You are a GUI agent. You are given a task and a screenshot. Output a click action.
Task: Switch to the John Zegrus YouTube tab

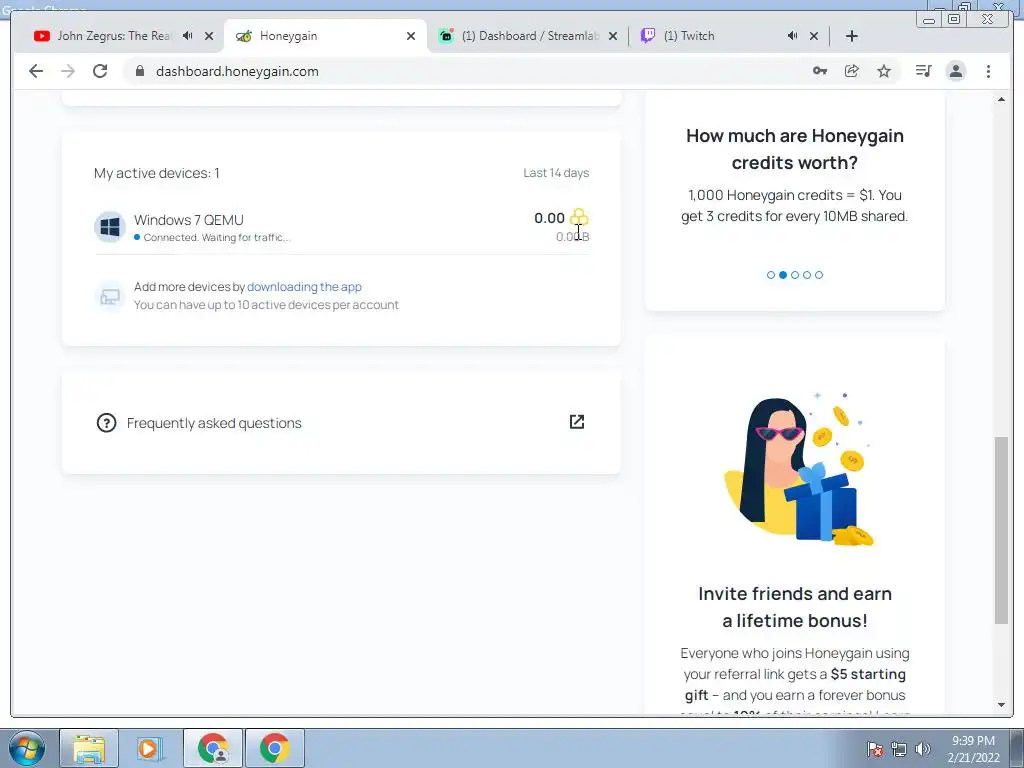(x=114, y=36)
